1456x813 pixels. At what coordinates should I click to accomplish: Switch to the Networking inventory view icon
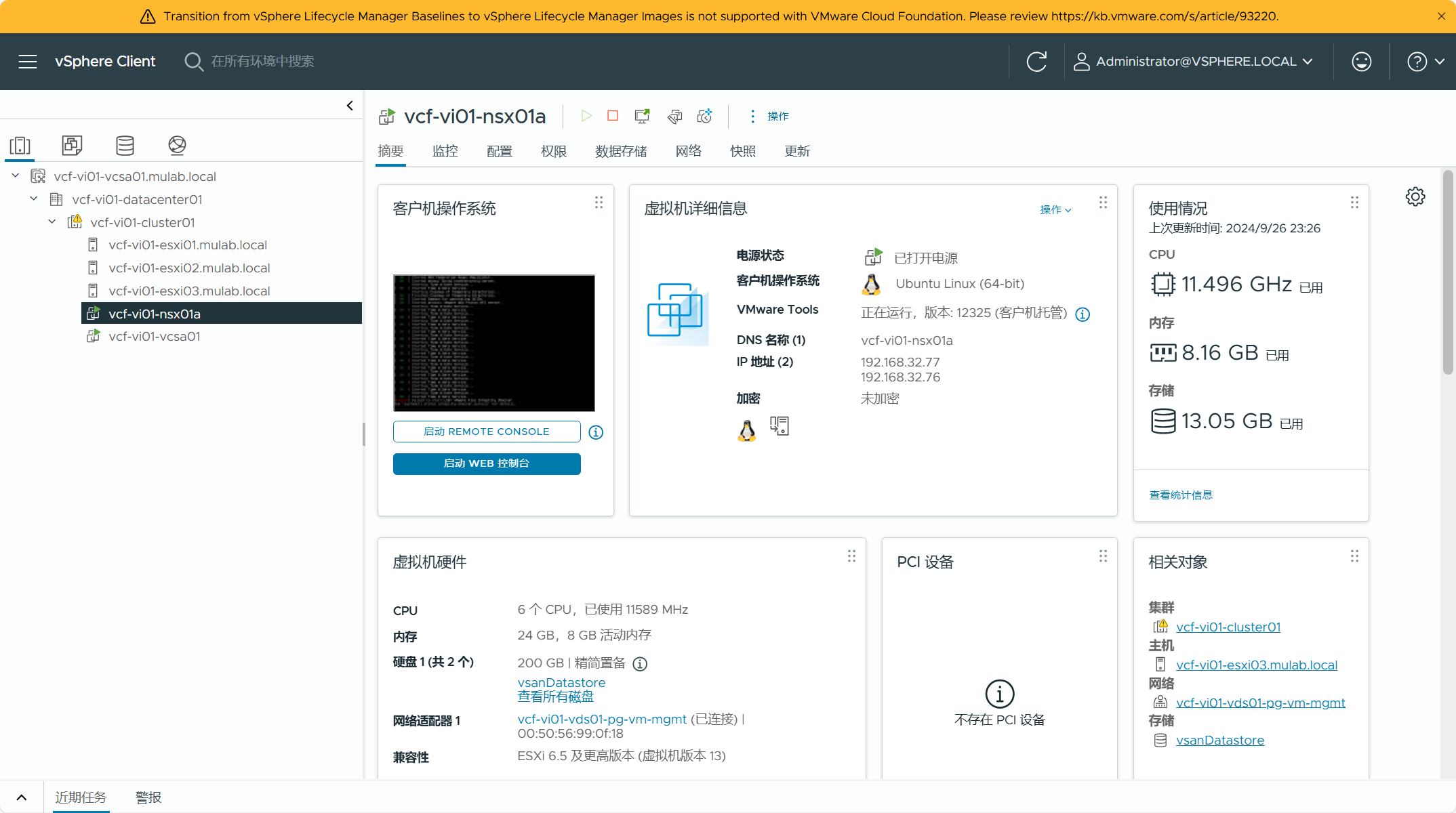pyautogui.click(x=177, y=145)
